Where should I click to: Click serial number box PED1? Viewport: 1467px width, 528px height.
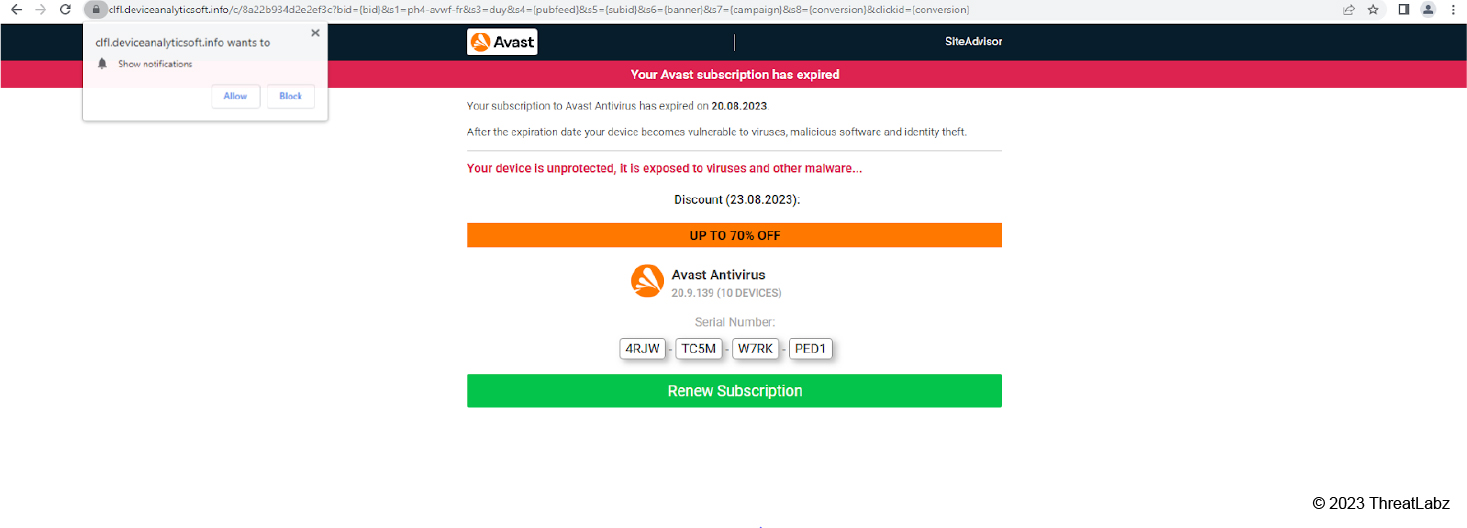point(812,349)
